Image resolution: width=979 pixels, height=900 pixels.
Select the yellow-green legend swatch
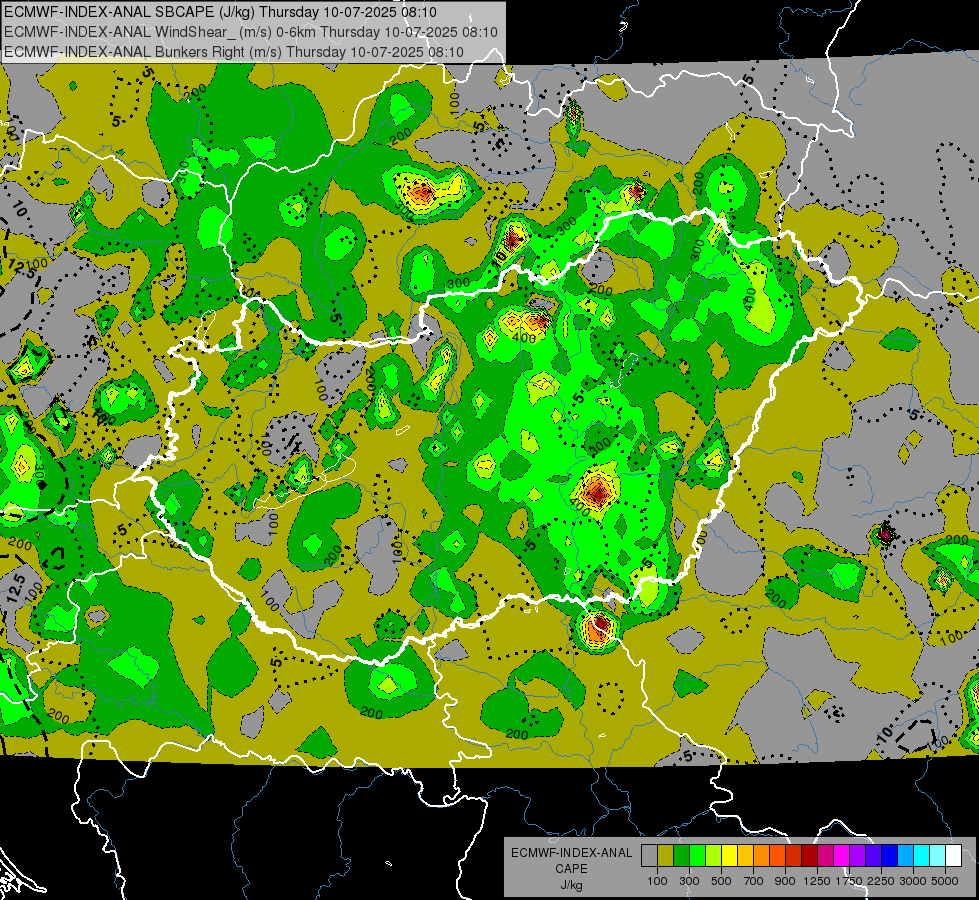click(x=713, y=856)
